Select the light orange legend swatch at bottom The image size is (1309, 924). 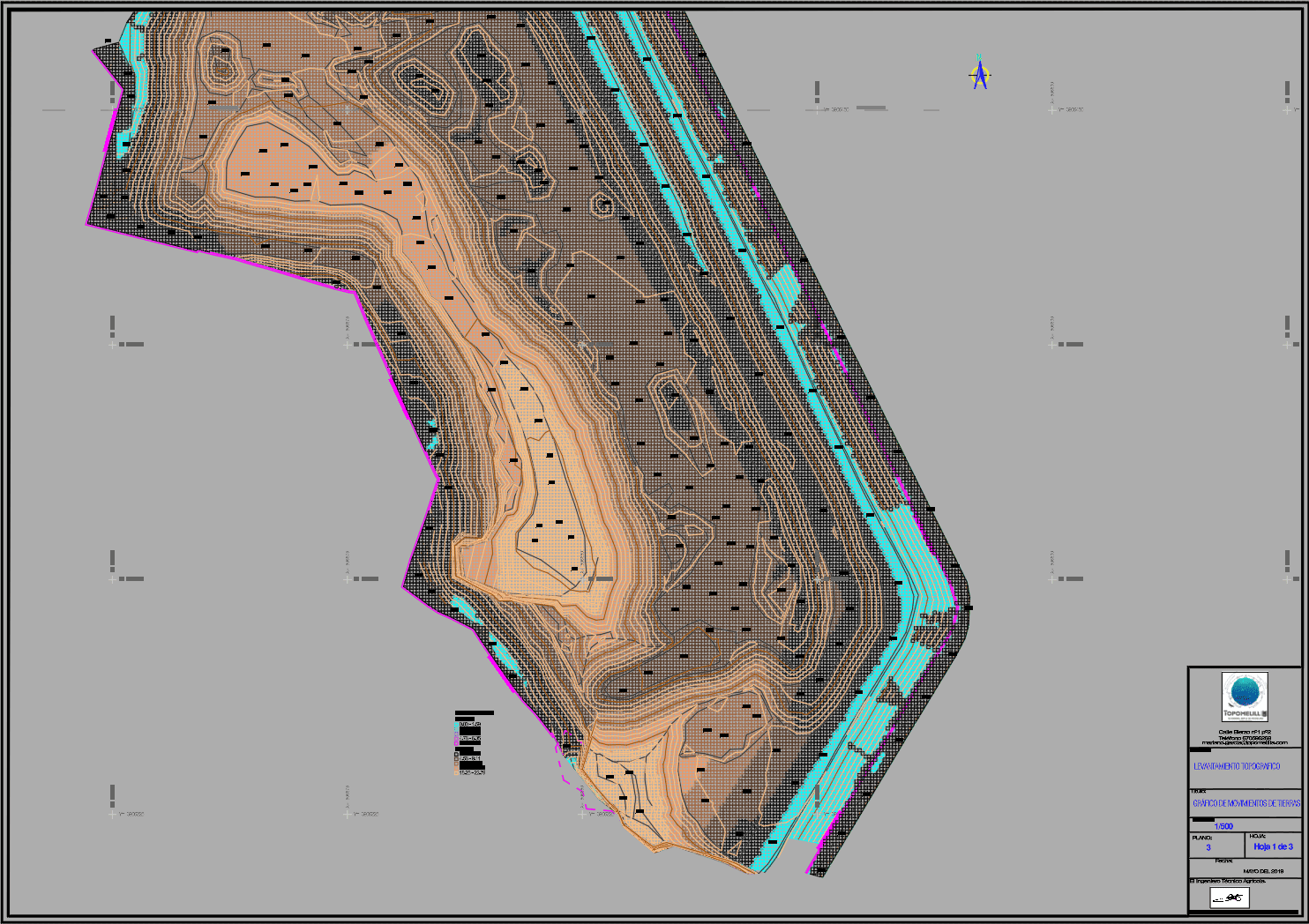[x=456, y=773]
